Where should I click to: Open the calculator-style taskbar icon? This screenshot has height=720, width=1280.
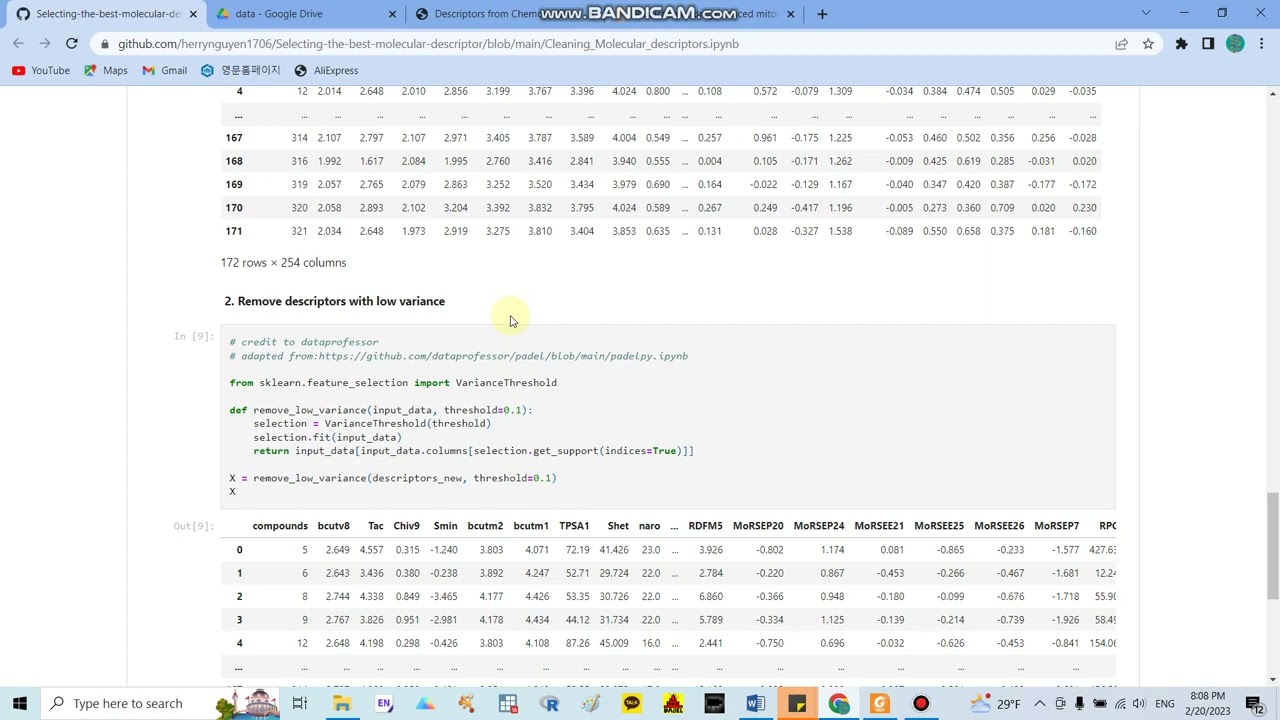pos(508,704)
